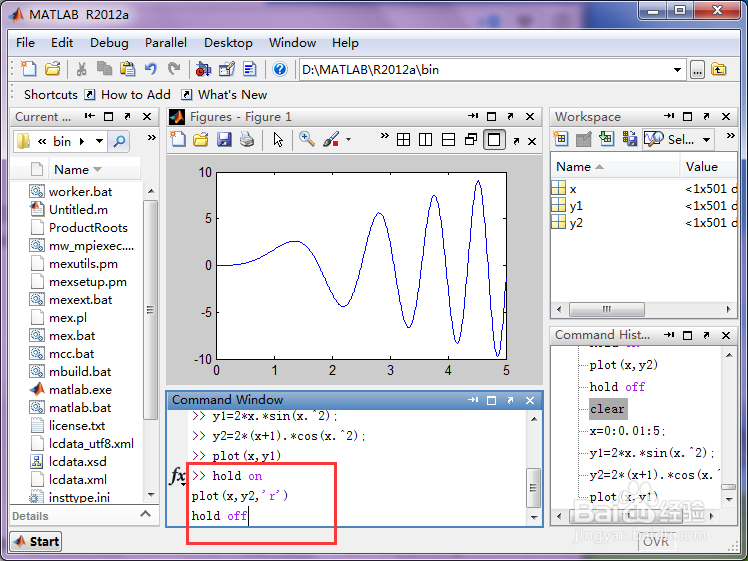Browse for folder with ellipsis button
The height and width of the screenshot is (561, 748).
tap(697, 70)
